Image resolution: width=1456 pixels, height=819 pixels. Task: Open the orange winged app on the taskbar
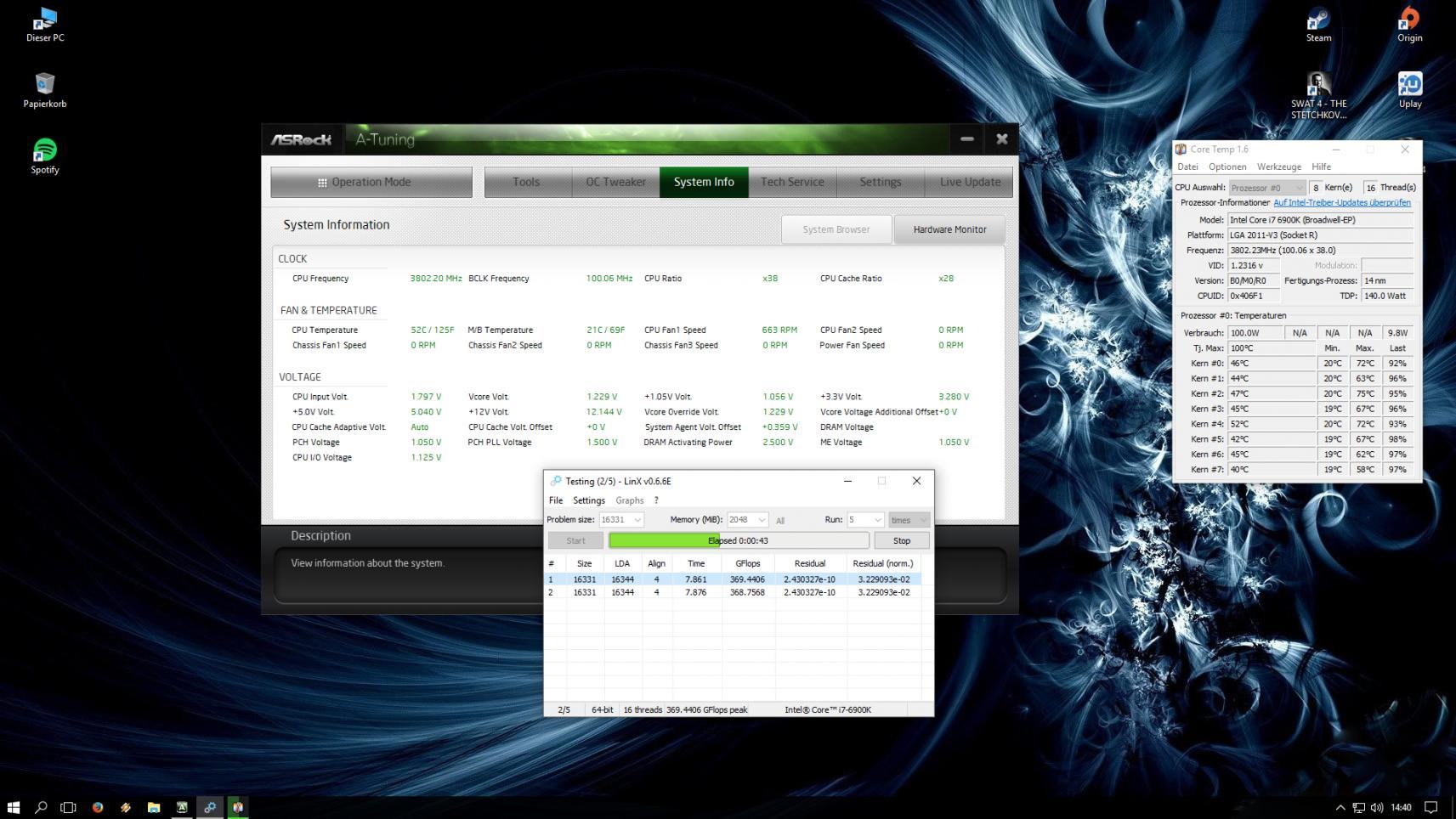(x=126, y=807)
